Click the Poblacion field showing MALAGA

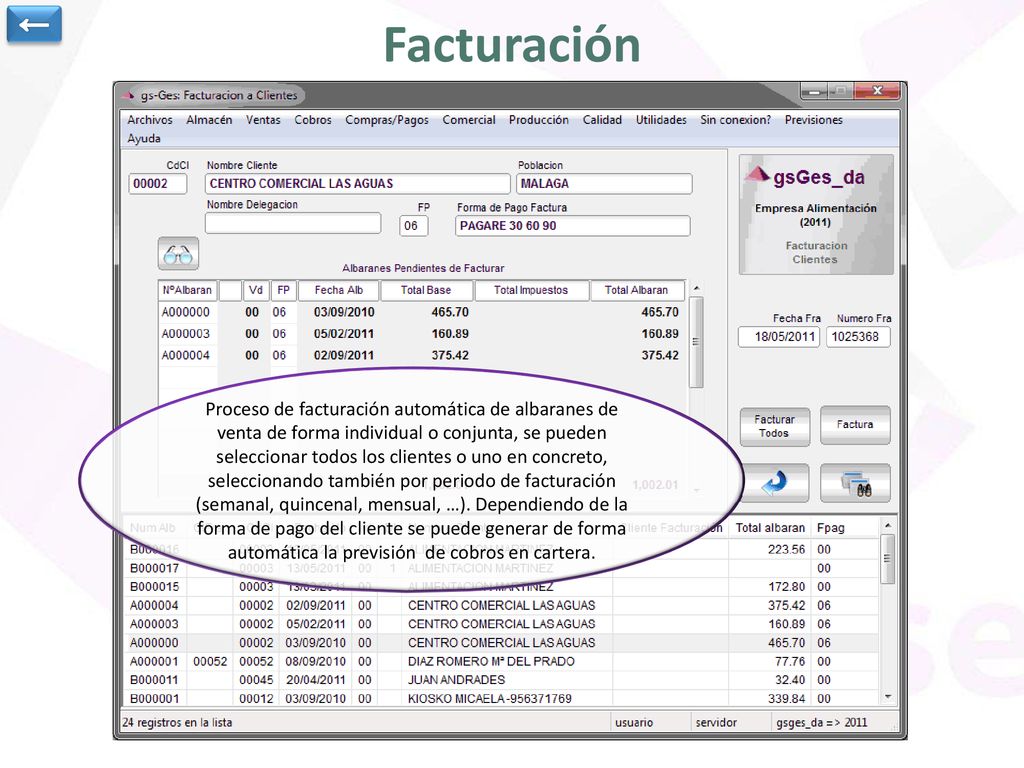click(604, 184)
